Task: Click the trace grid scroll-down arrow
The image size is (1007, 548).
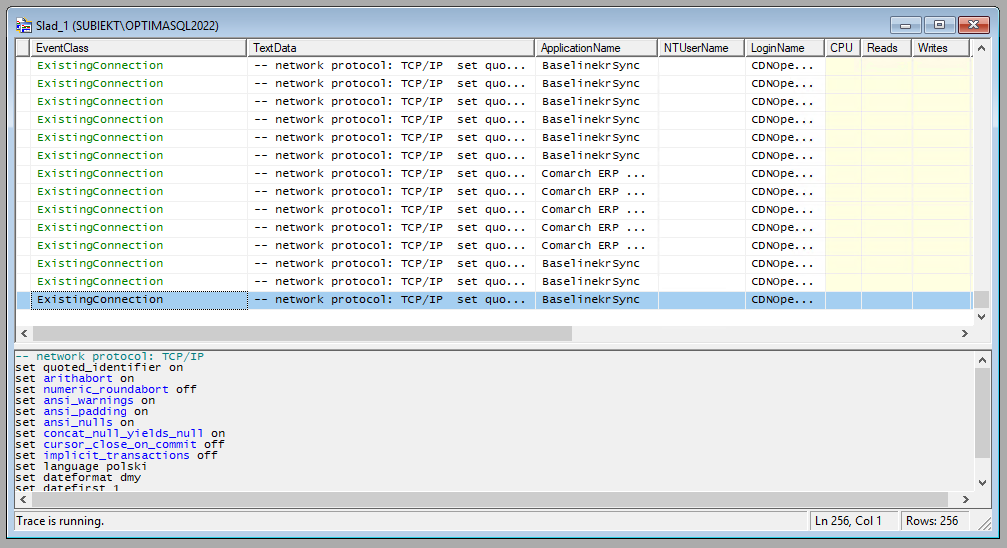Action: pos(981,317)
